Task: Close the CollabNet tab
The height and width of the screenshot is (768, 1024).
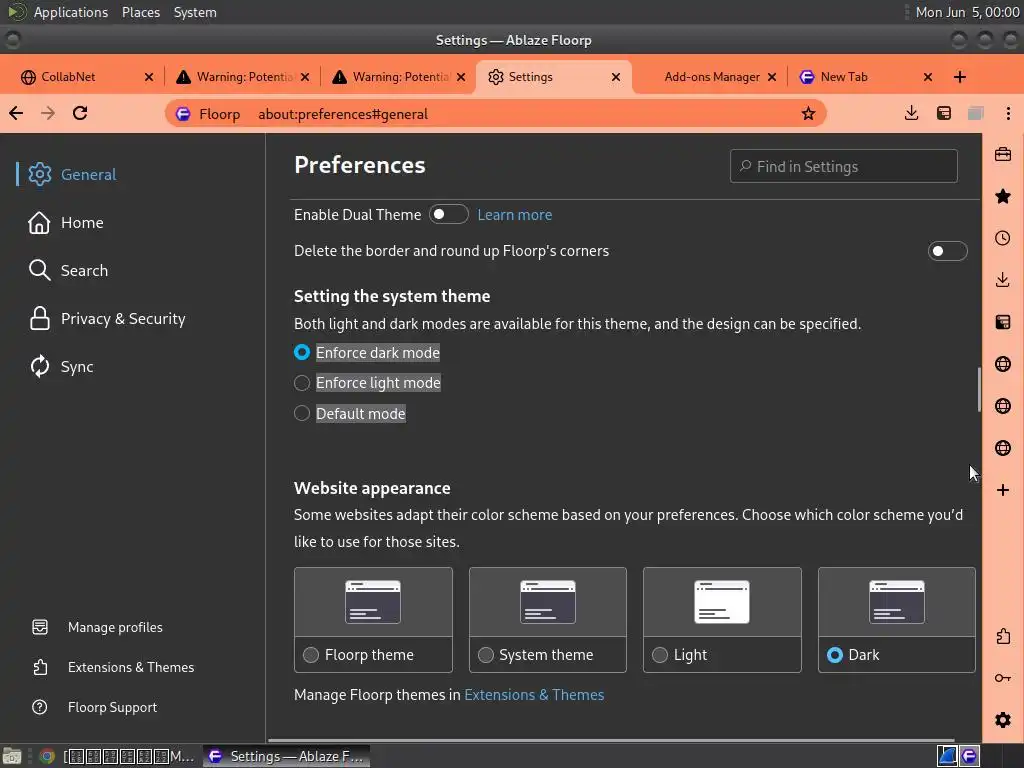Action: [x=148, y=77]
